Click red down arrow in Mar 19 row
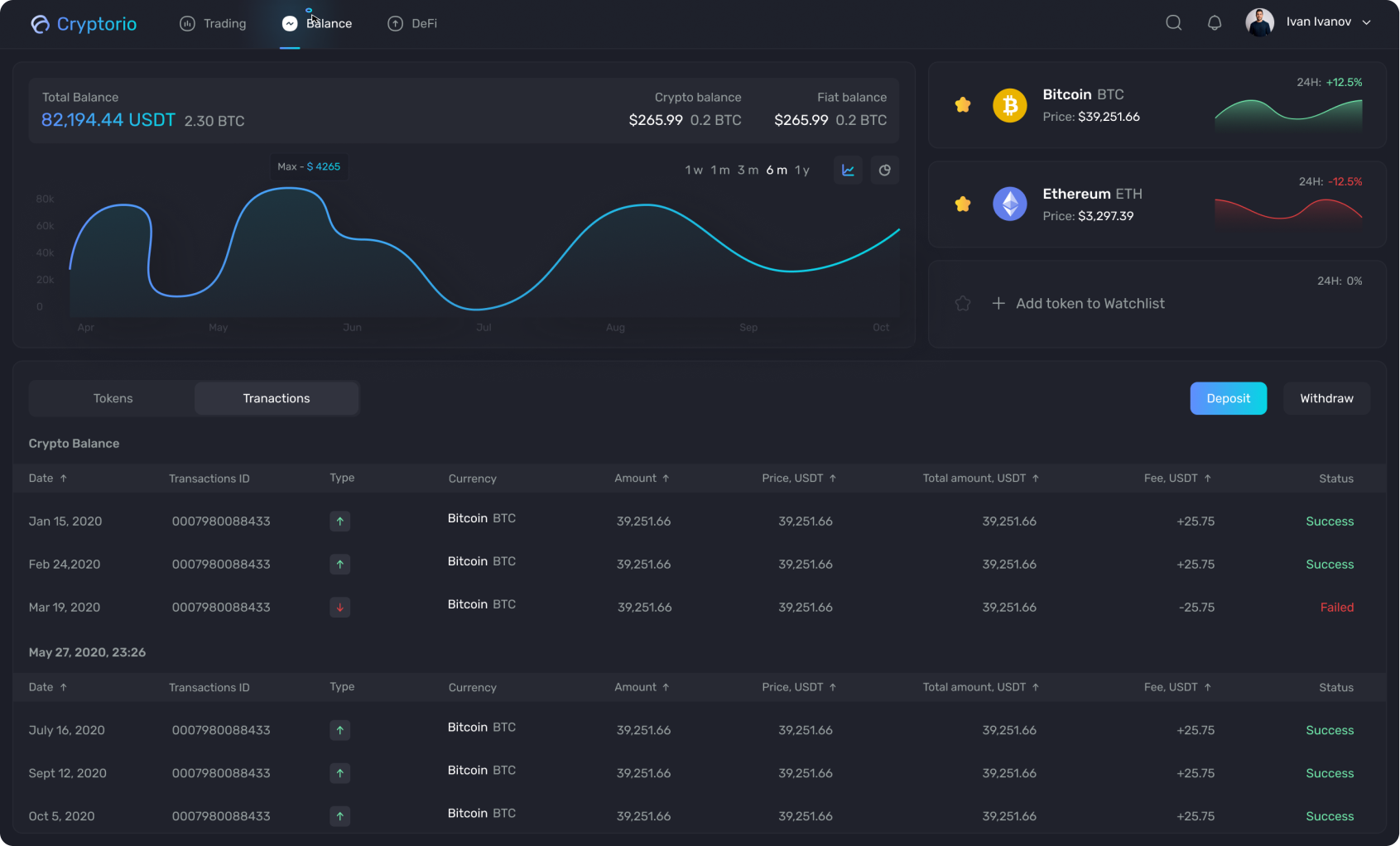 pyautogui.click(x=339, y=608)
